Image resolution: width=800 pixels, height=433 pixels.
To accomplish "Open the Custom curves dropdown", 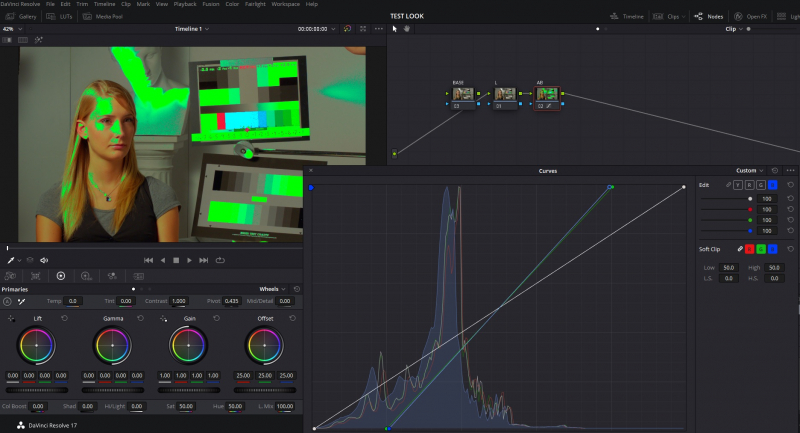I will click(x=750, y=171).
